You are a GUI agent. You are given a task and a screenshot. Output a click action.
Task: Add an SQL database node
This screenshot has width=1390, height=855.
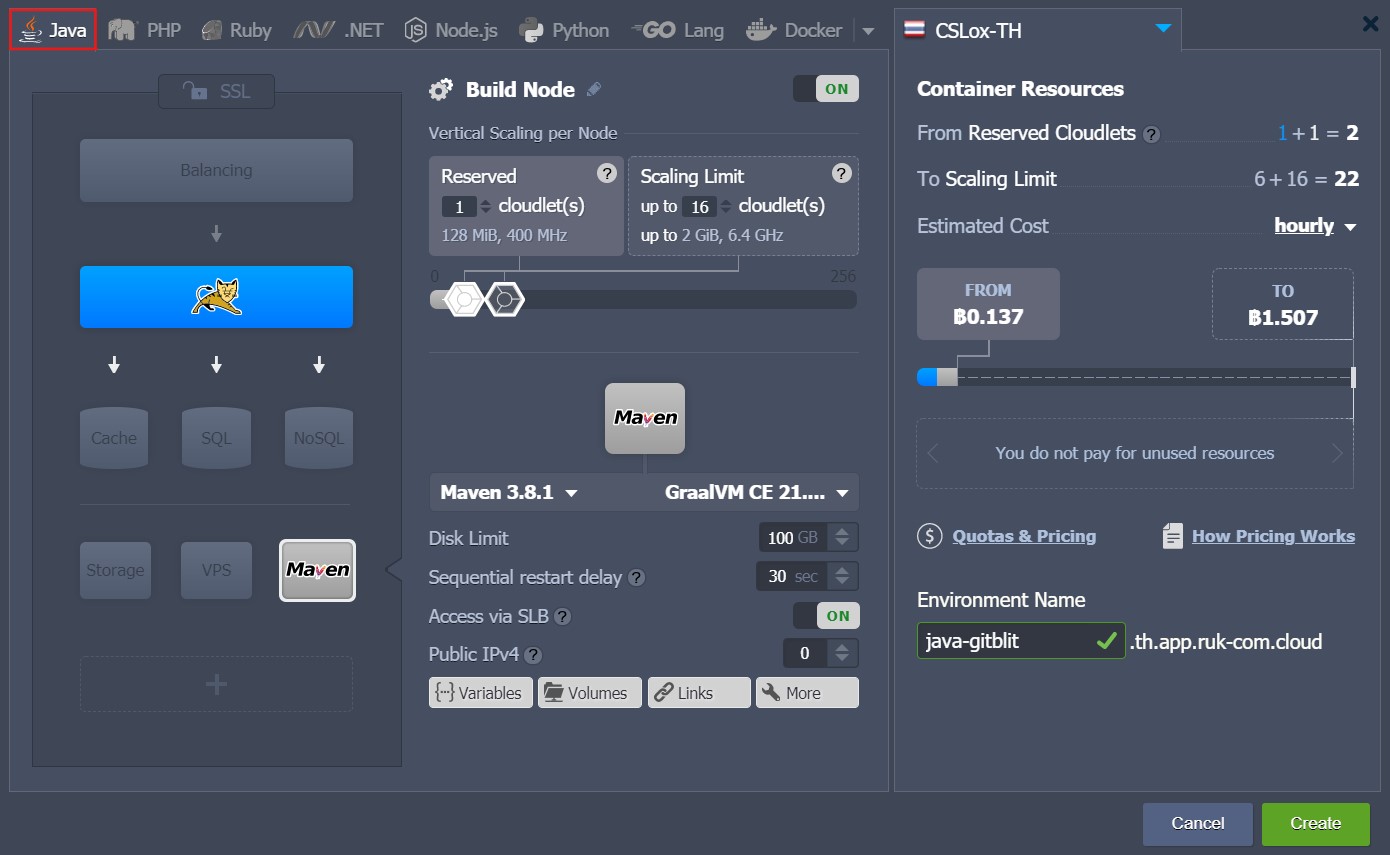pos(216,438)
